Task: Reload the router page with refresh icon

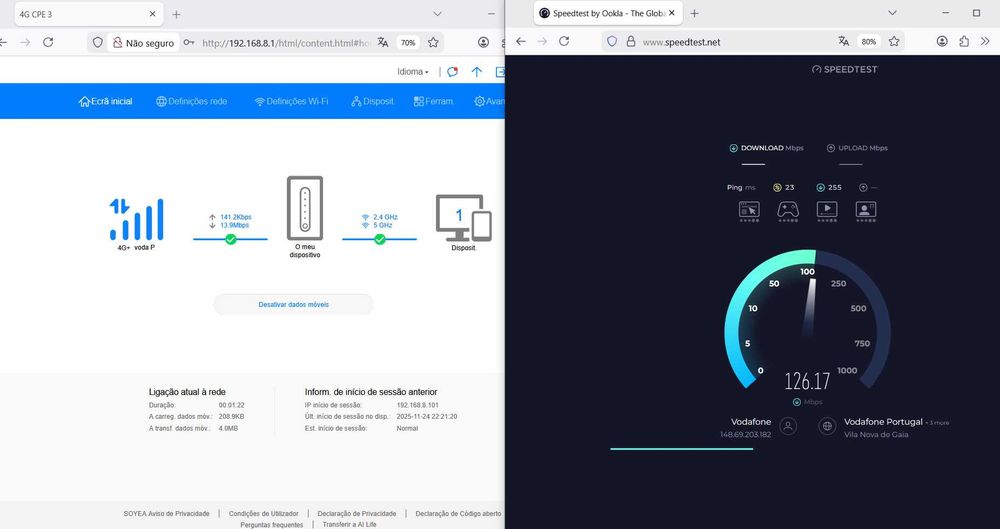Action: pyautogui.click(x=48, y=42)
